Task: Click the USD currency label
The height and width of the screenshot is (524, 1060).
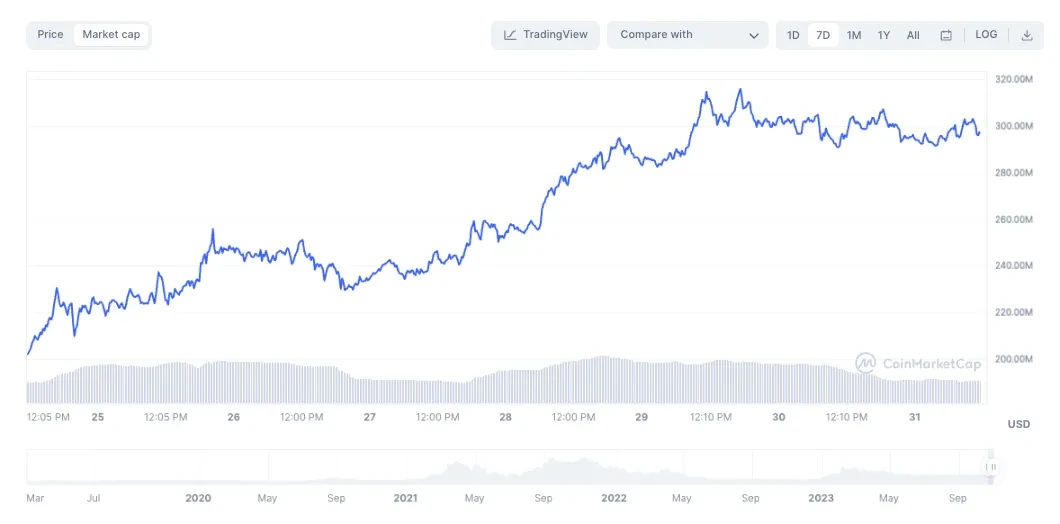Action: (1018, 424)
